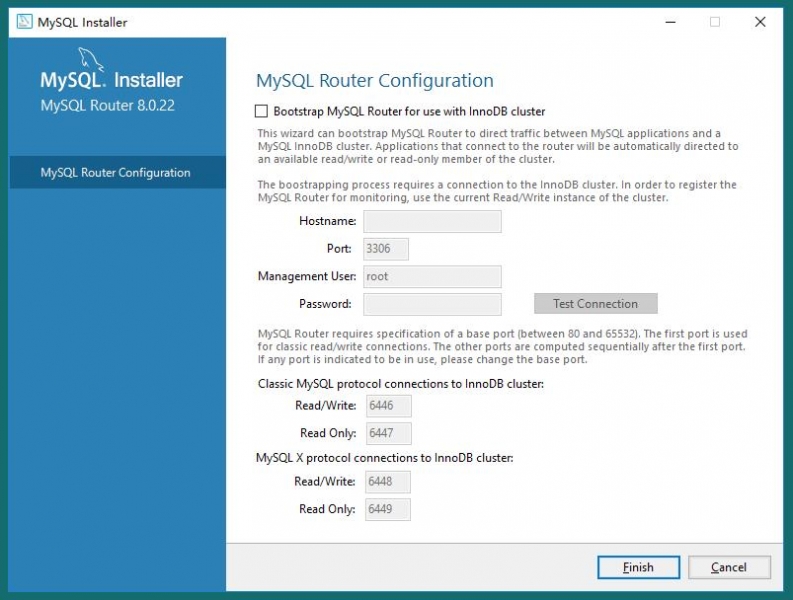Cancel the MySQL Router configuration
Image resolution: width=793 pixels, height=600 pixels.
pos(729,567)
